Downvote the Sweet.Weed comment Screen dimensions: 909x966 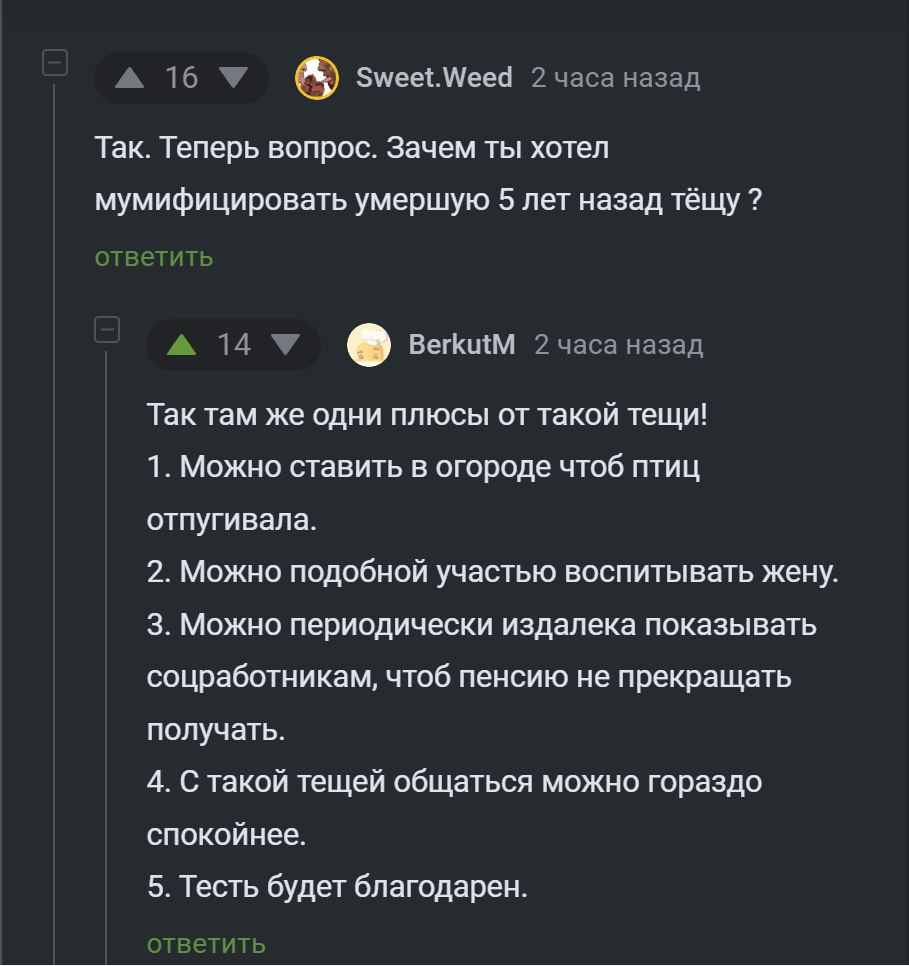pos(233,78)
